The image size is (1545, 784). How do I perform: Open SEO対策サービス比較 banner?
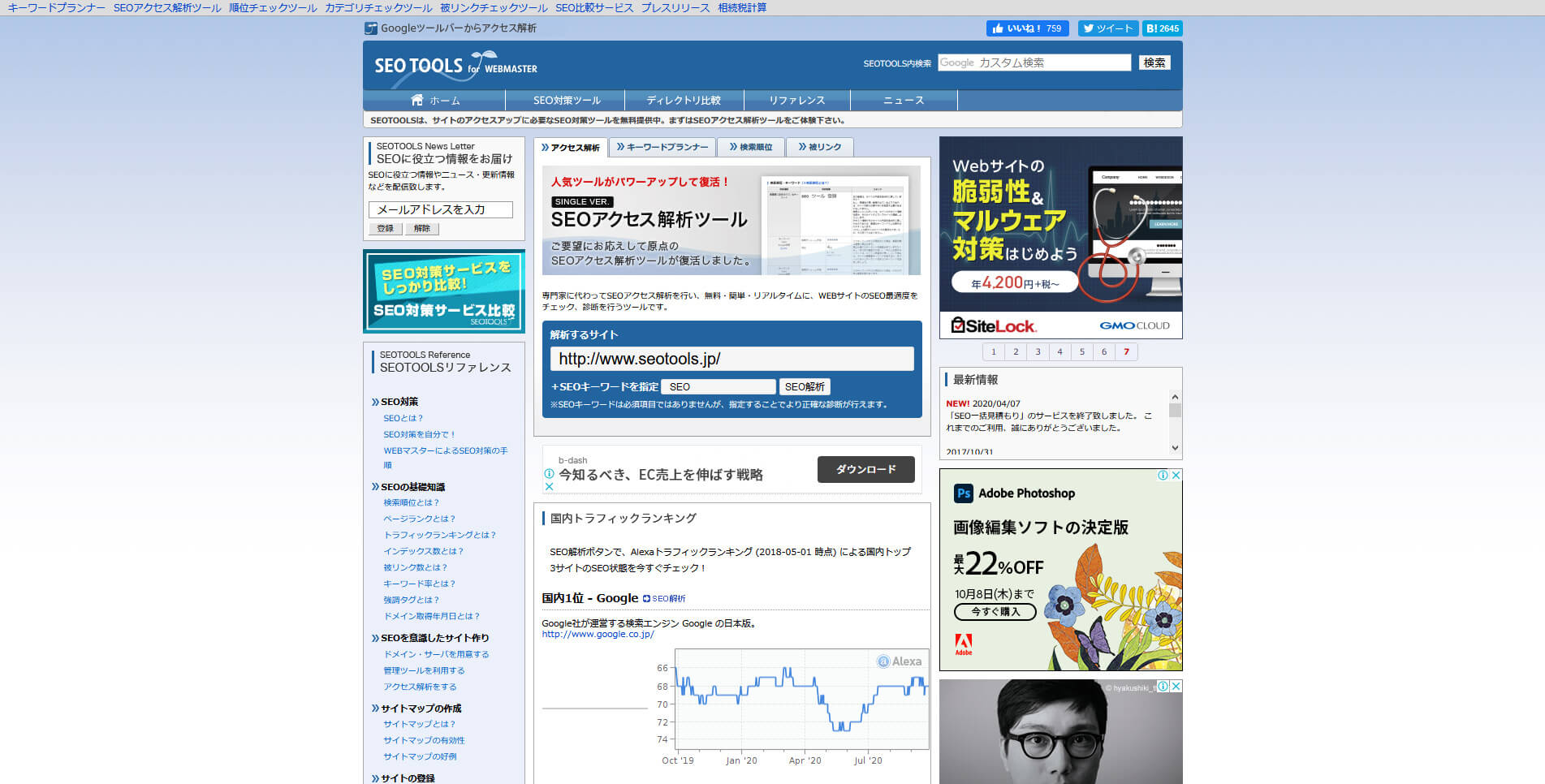click(444, 291)
